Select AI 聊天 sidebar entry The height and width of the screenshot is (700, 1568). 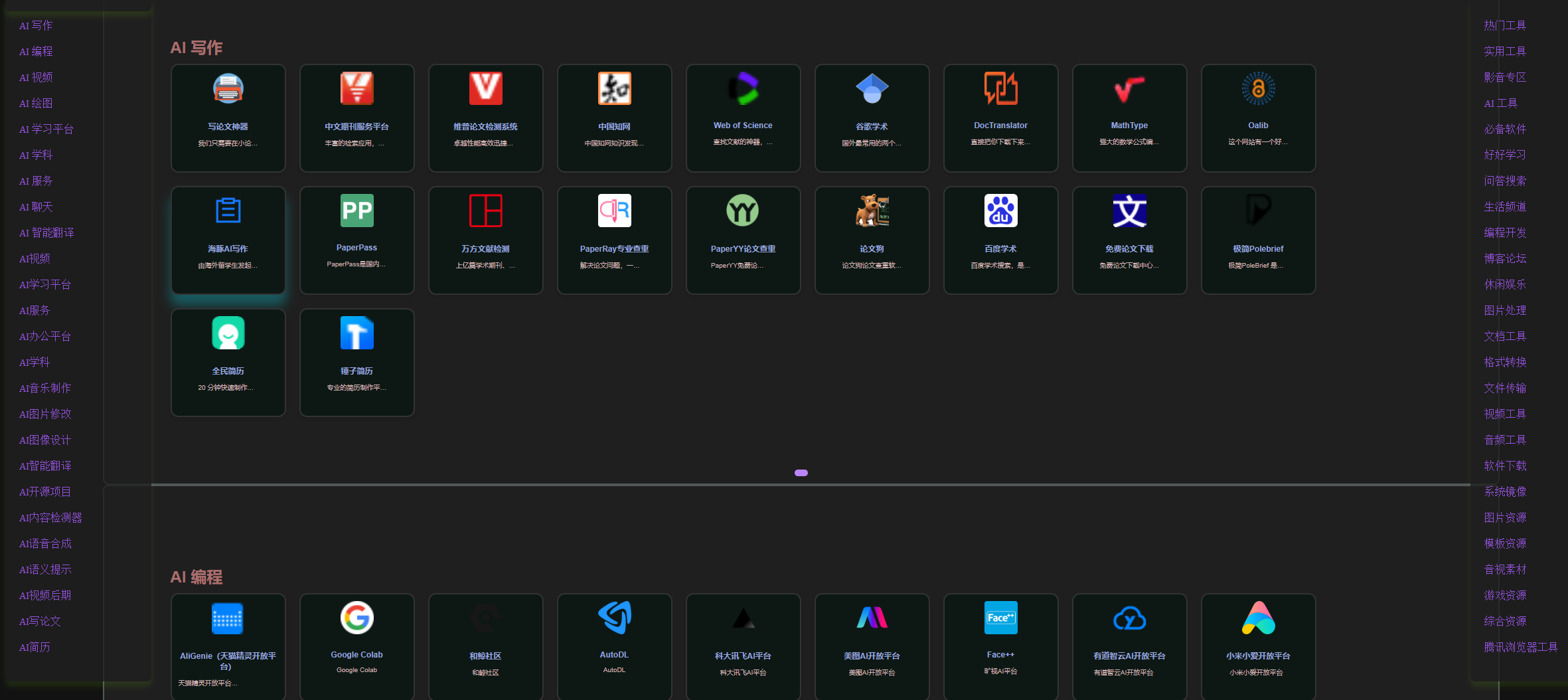pos(36,207)
